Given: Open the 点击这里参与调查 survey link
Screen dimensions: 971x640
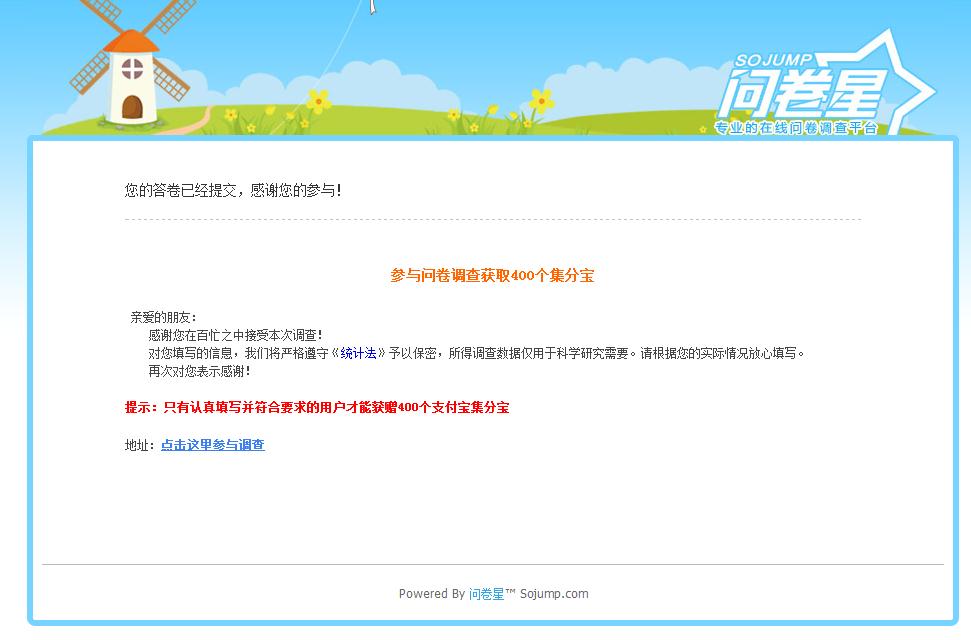Looking at the screenshot, I should pyautogui.click(x=213, y=445).
